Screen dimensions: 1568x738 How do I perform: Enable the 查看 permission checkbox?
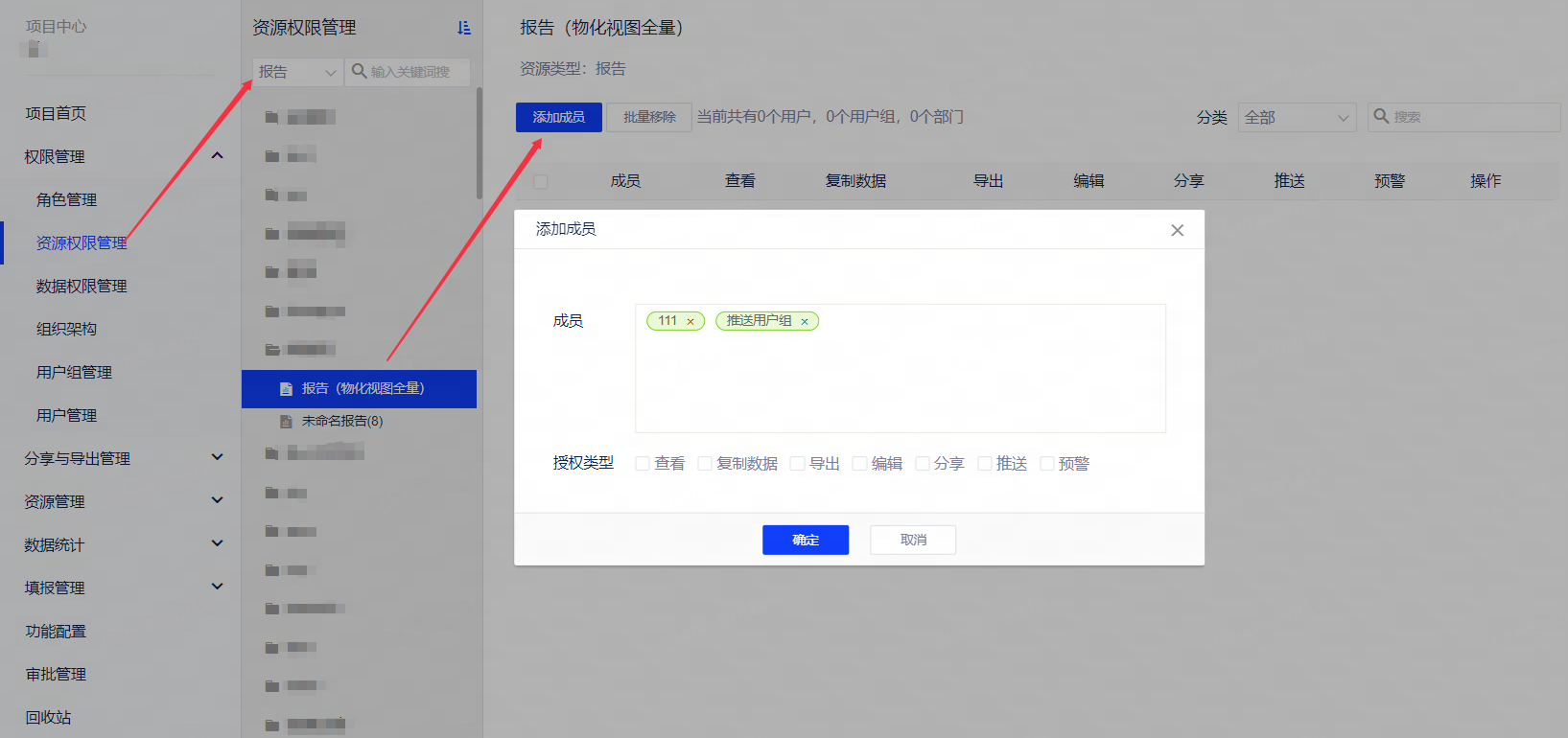(x=643, y=464)
